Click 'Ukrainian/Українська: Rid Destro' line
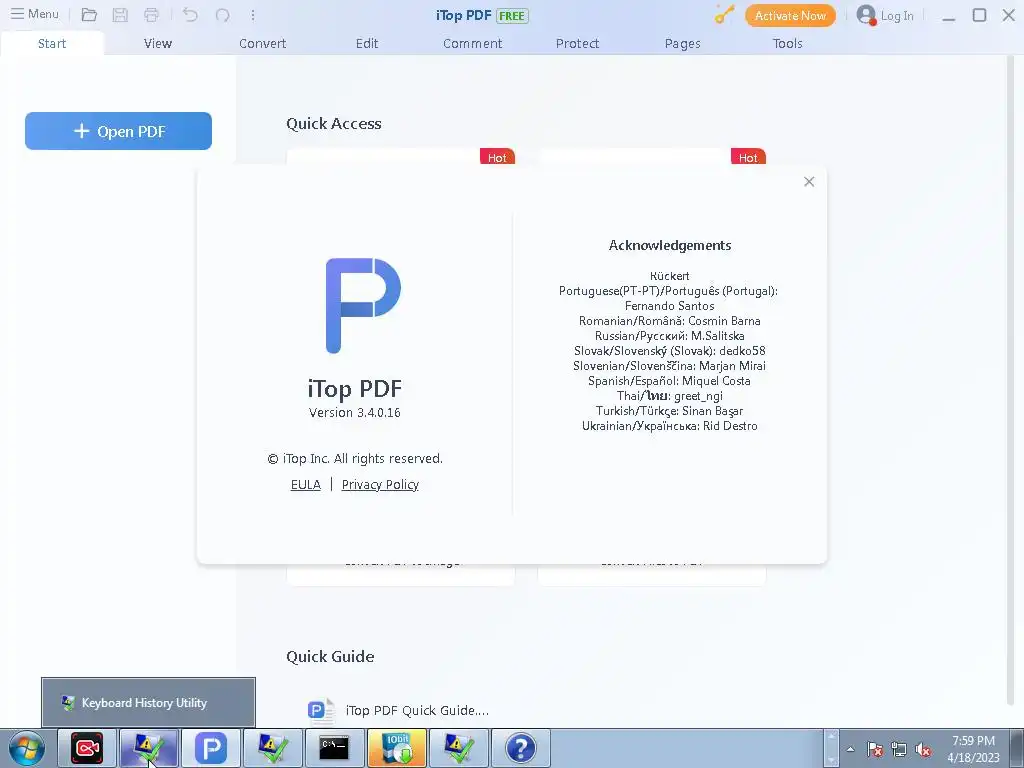This screenshot has width=1024, height=768. (670, 426)
